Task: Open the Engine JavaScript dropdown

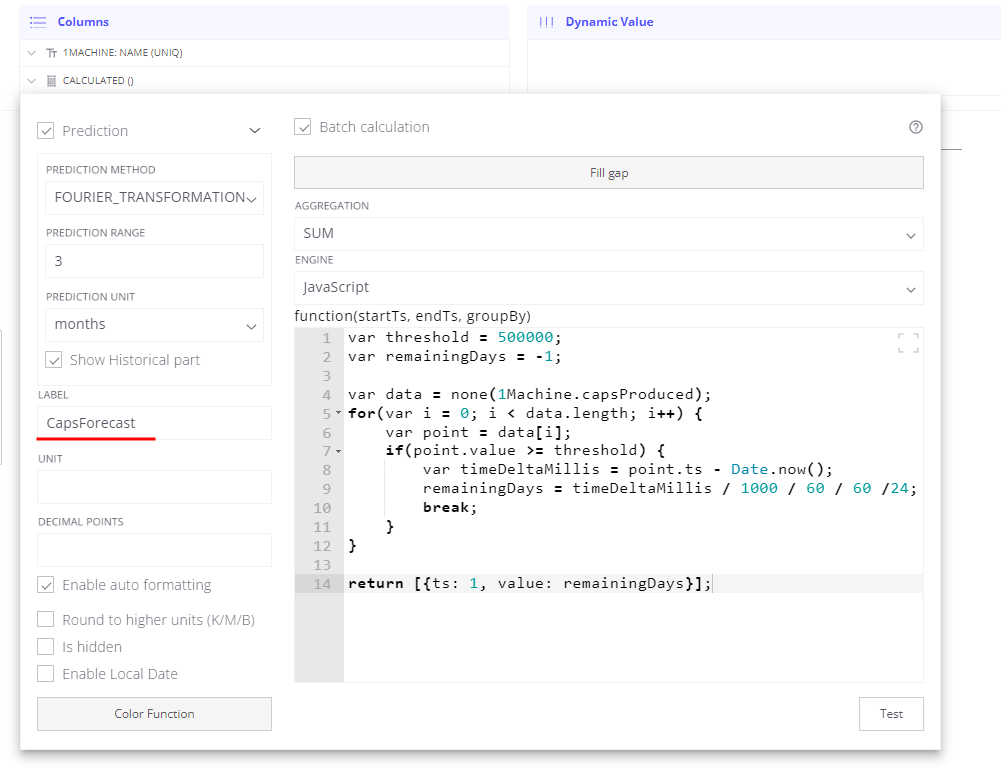Action: (x=608, y=288)
